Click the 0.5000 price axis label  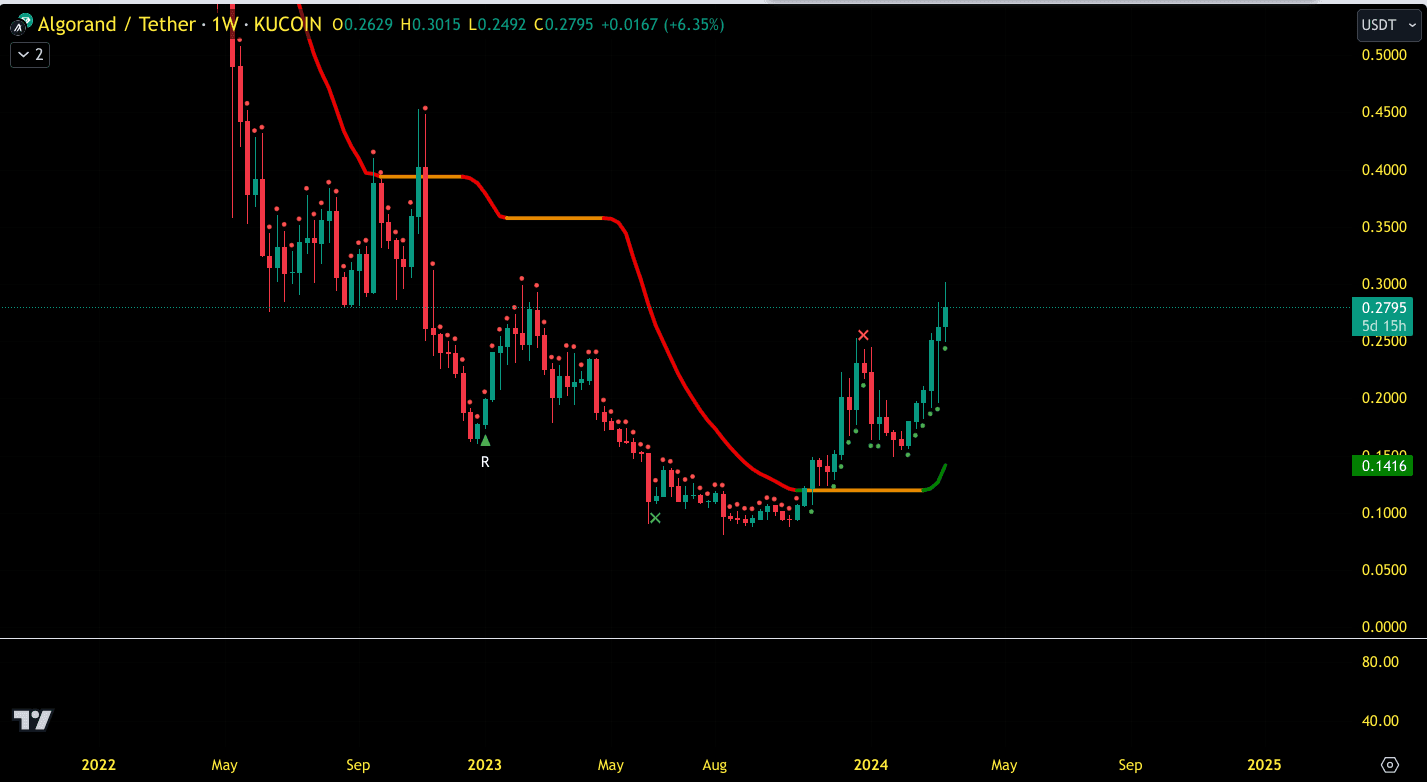tap(1385, 54)
